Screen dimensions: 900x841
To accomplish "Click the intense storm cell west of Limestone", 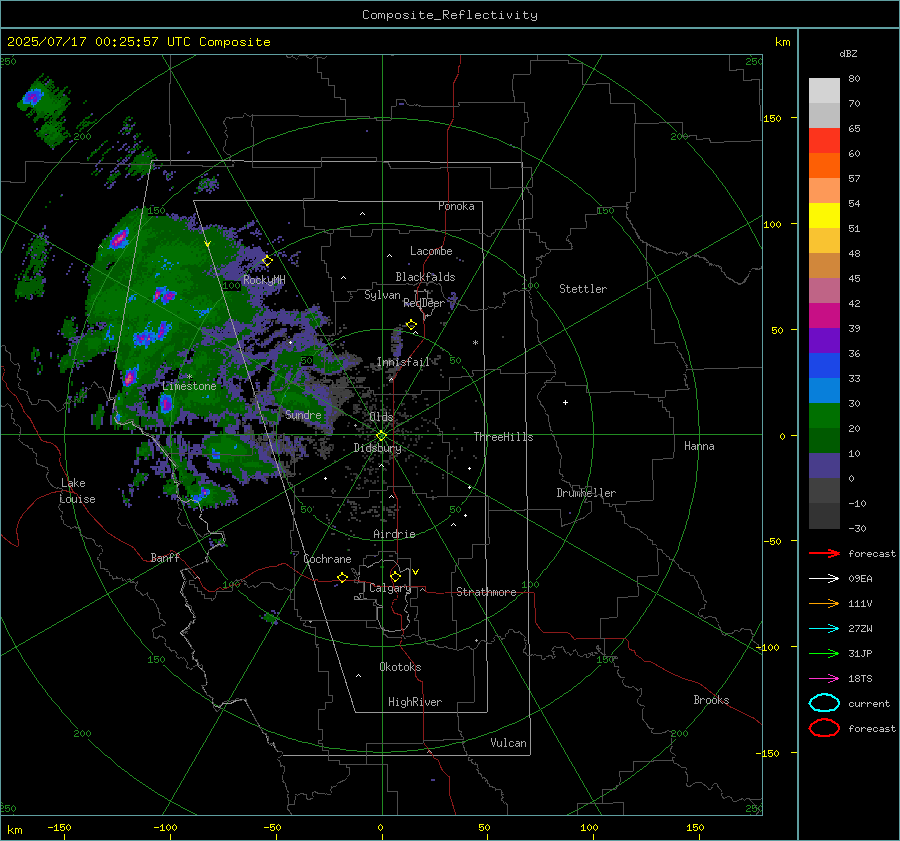I will [x=130, y=377].
